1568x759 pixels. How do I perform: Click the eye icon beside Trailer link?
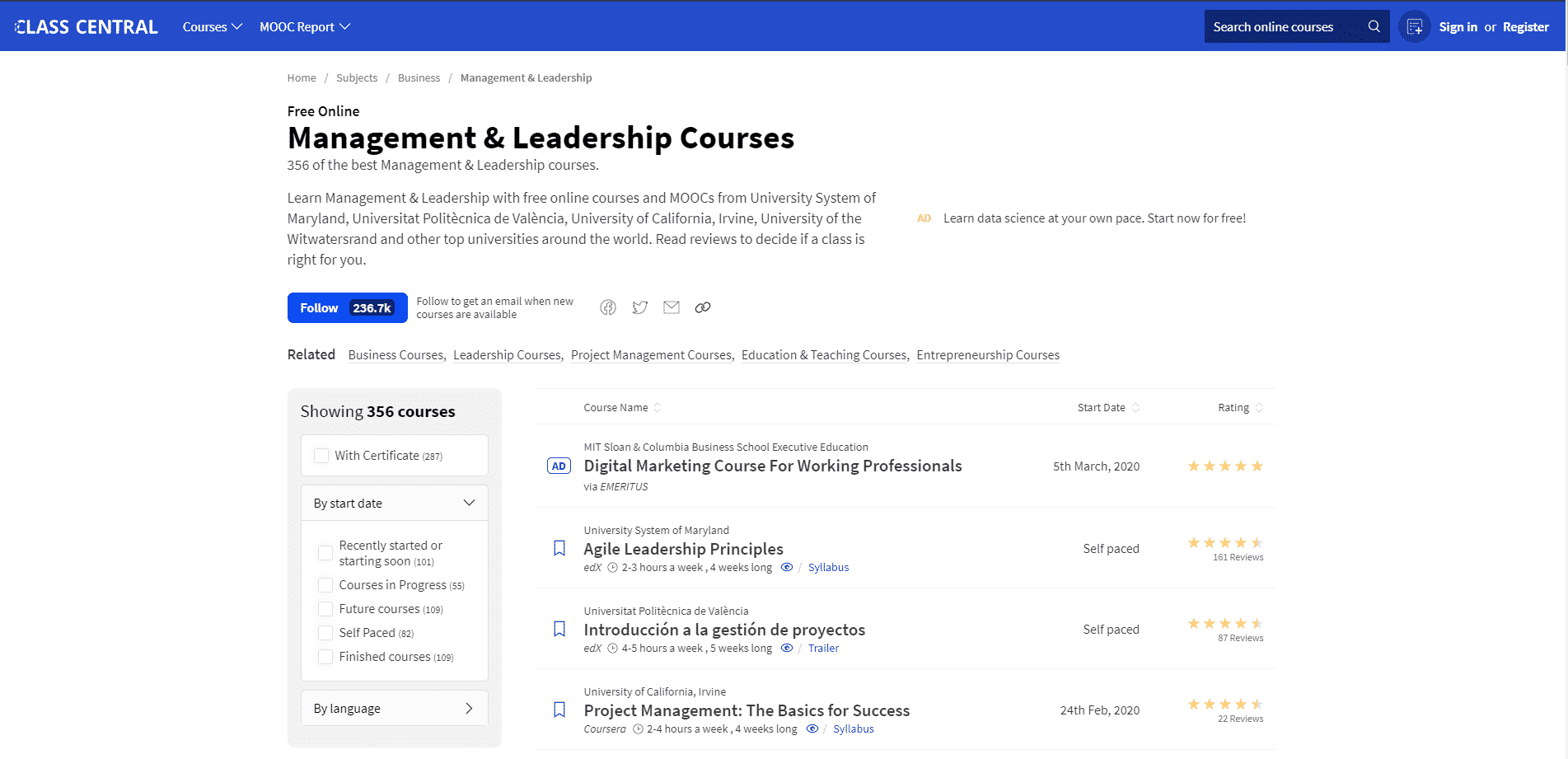(787, 648)
